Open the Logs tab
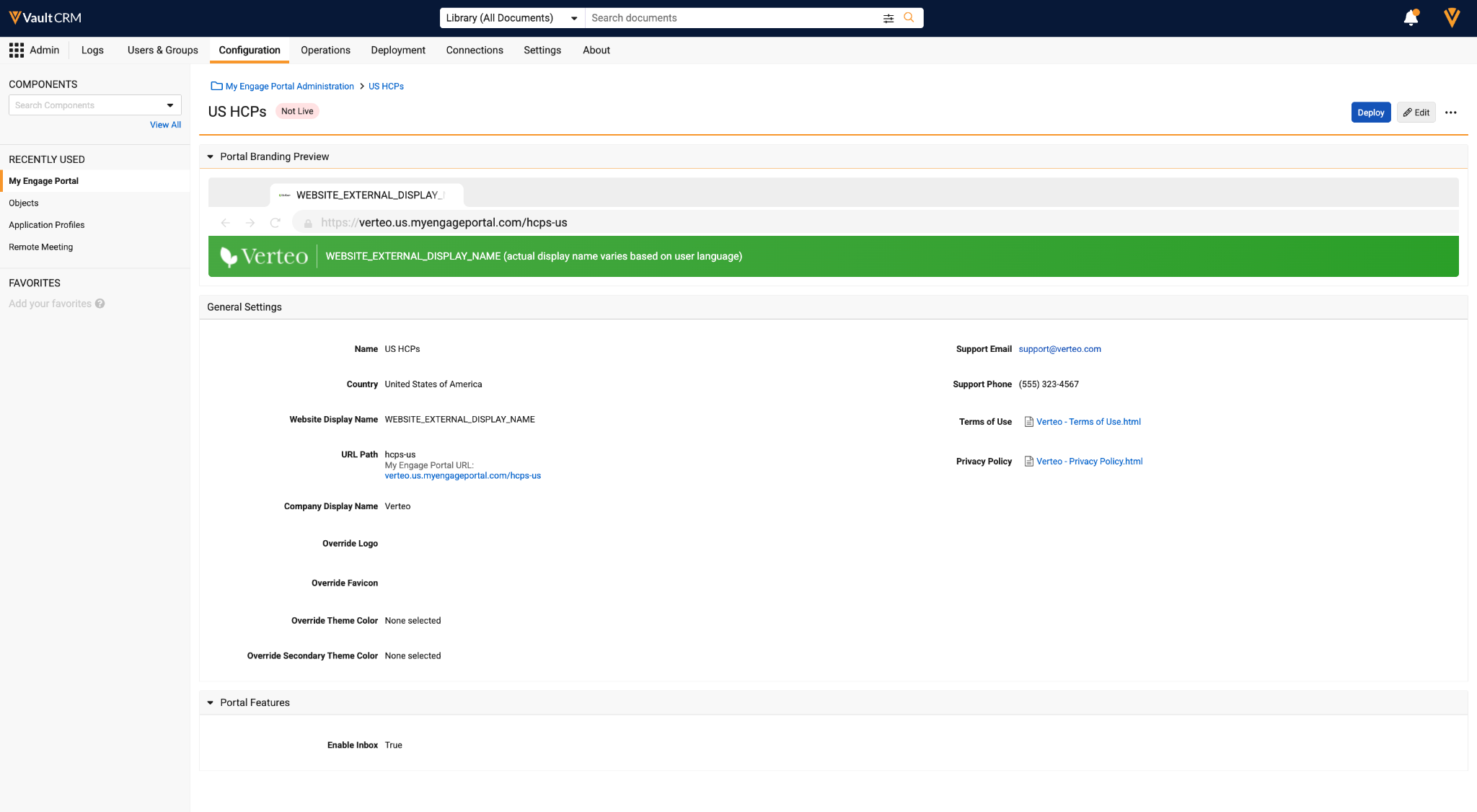1477x812 pixels. [92, 50]
